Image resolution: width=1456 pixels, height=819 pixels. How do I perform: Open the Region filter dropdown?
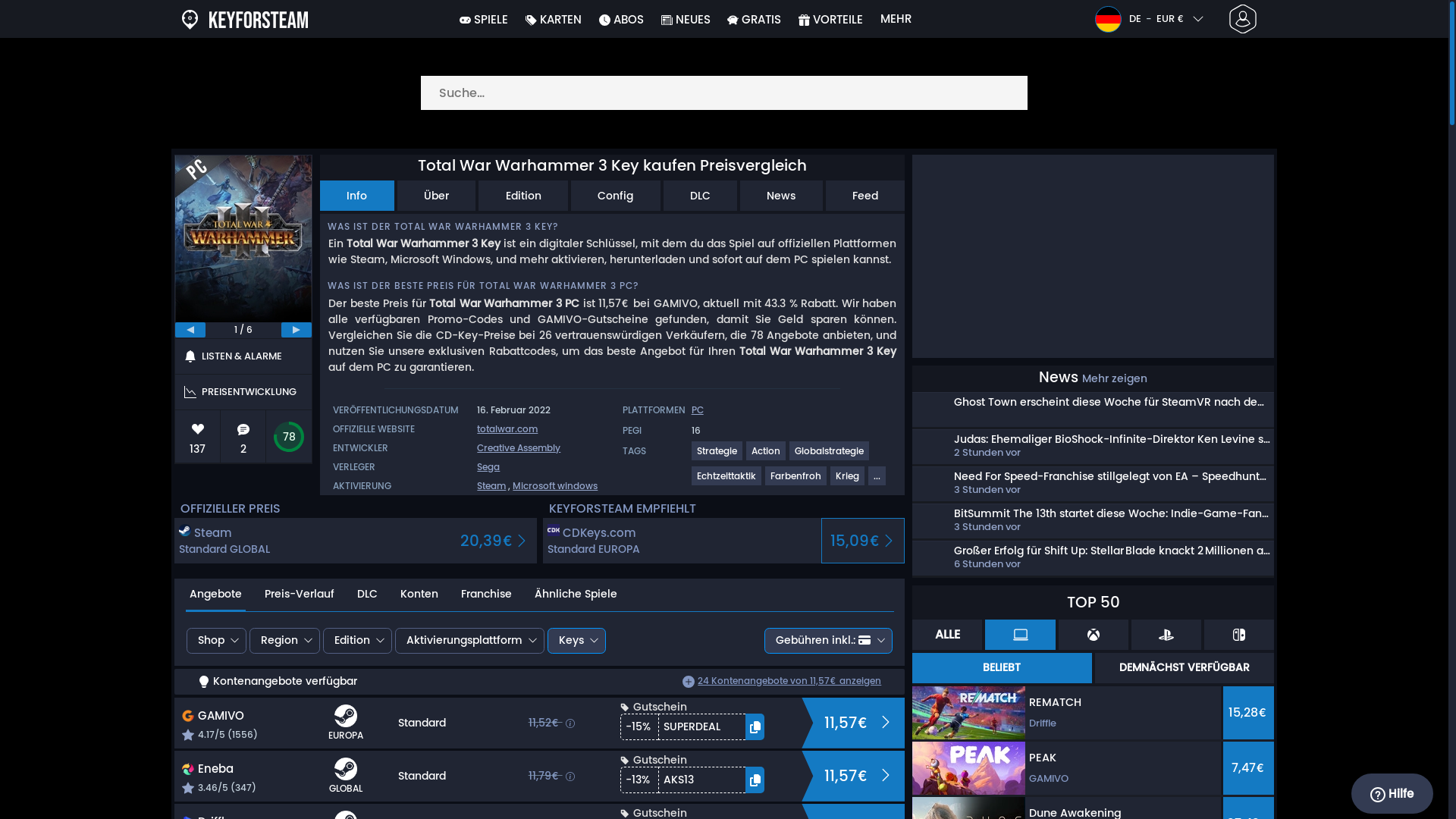(x=284, y=641)
